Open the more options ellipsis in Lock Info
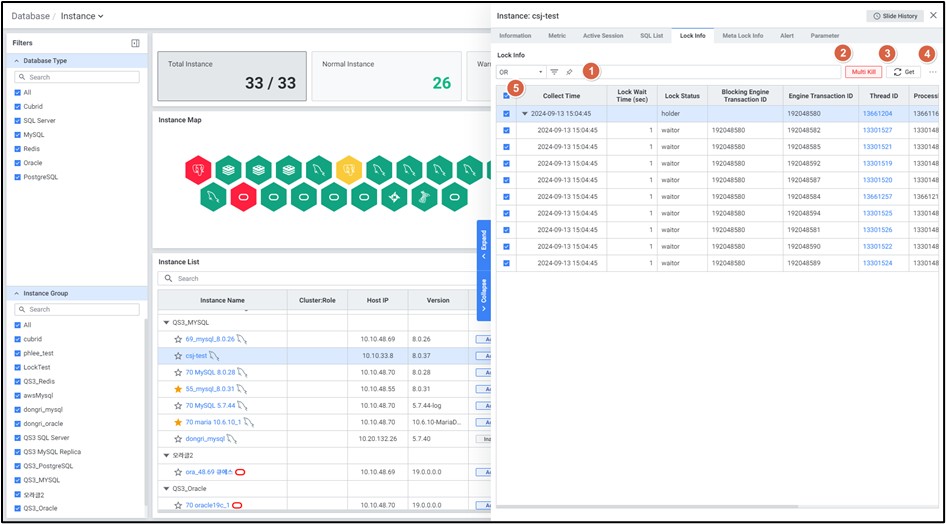Screen dimensions: 946x524 click(x=932, y=72)
